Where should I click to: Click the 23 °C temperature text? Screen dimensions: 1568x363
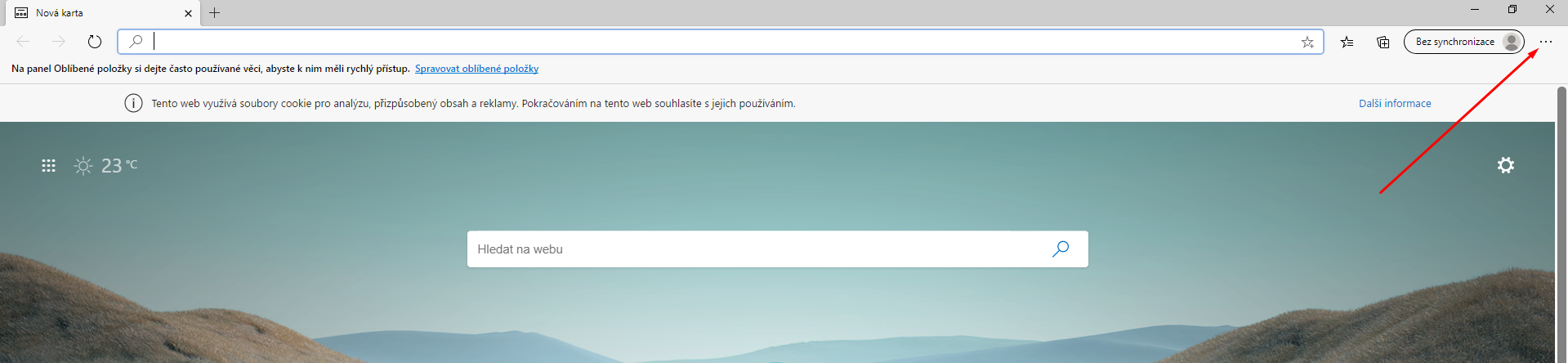click(119, 166)
